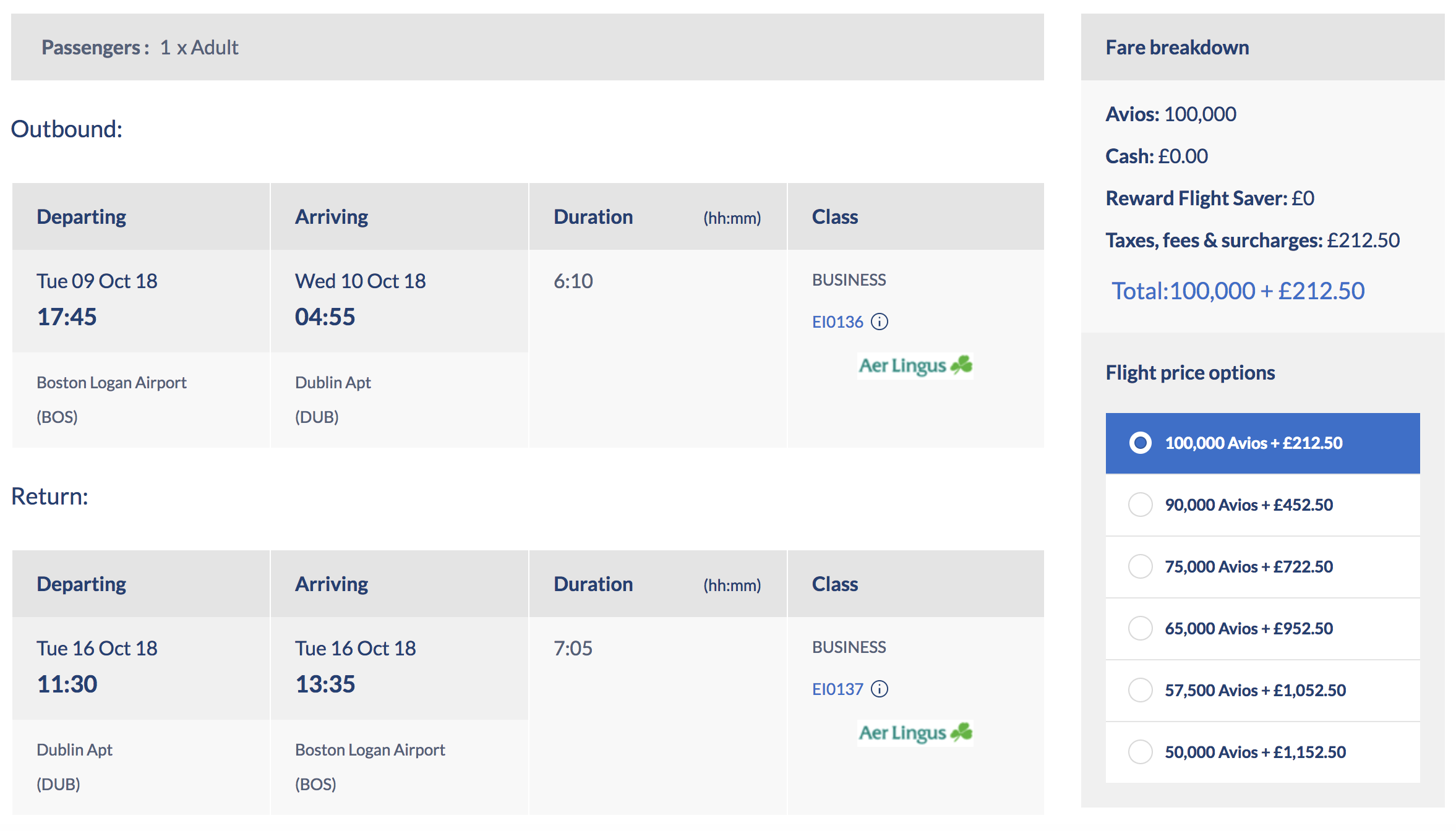Select 57,500 Avios + £1,052.50 option
Screen dimensions: 1456x831
pyautogui.click(x=1262, y=690)
